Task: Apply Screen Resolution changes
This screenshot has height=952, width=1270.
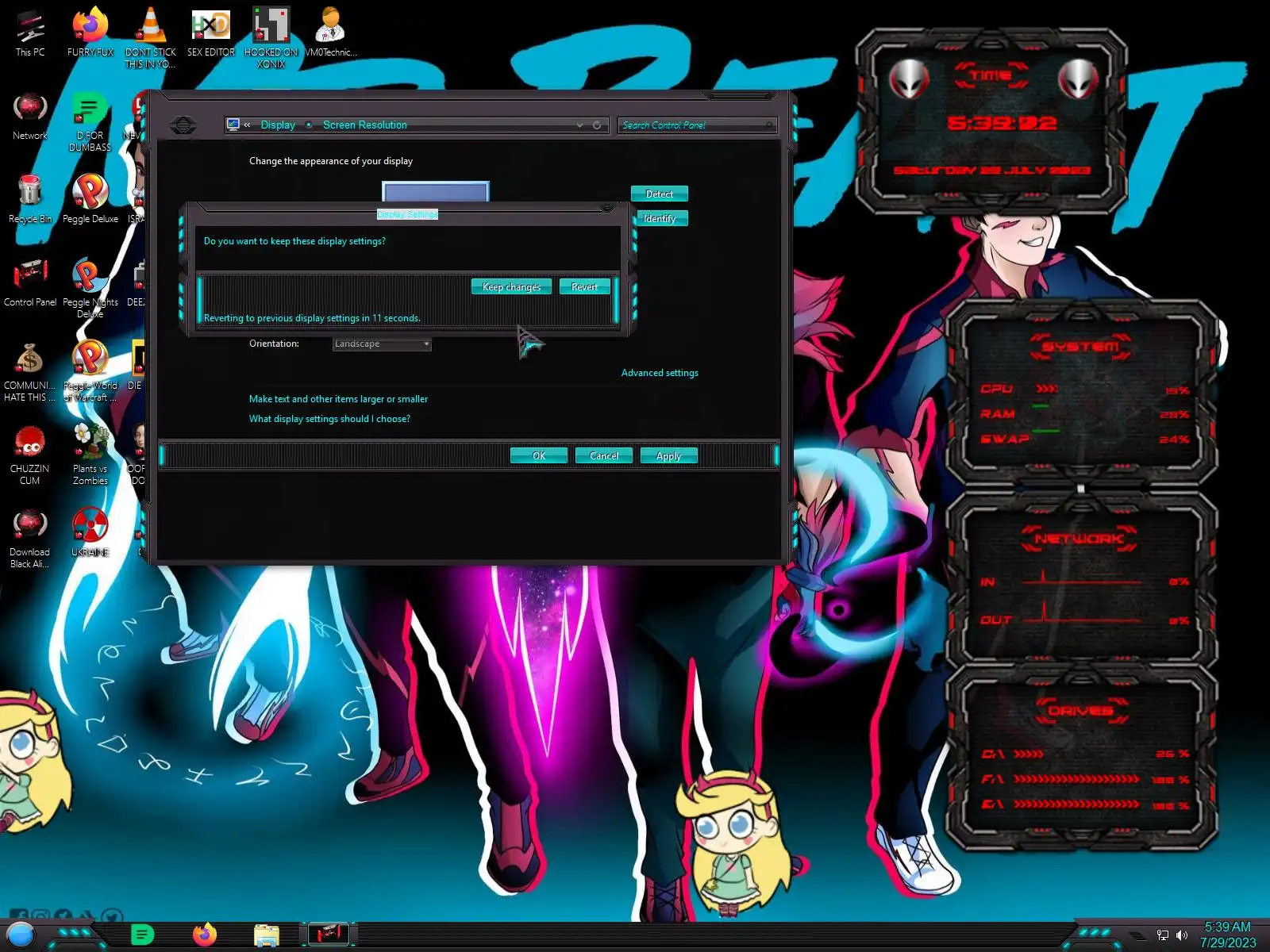Action: 668,455
